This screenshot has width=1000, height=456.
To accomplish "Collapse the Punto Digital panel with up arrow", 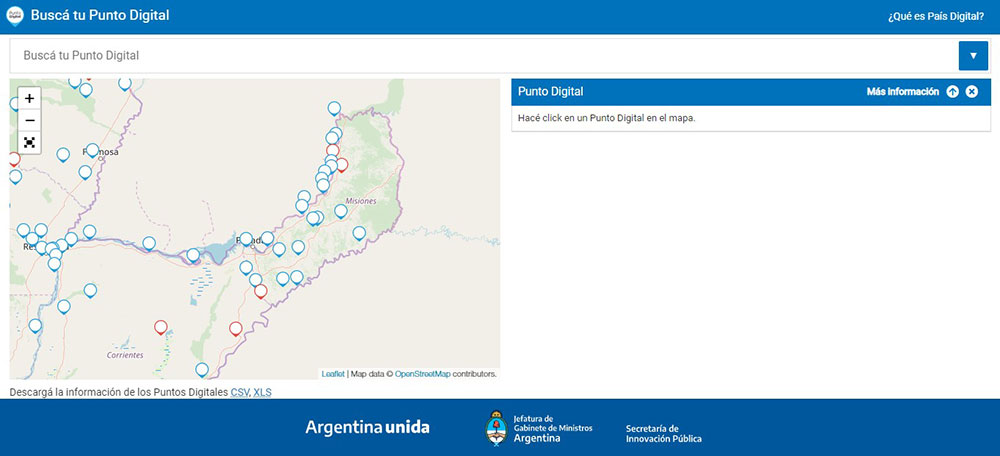I will pos(952,92).
